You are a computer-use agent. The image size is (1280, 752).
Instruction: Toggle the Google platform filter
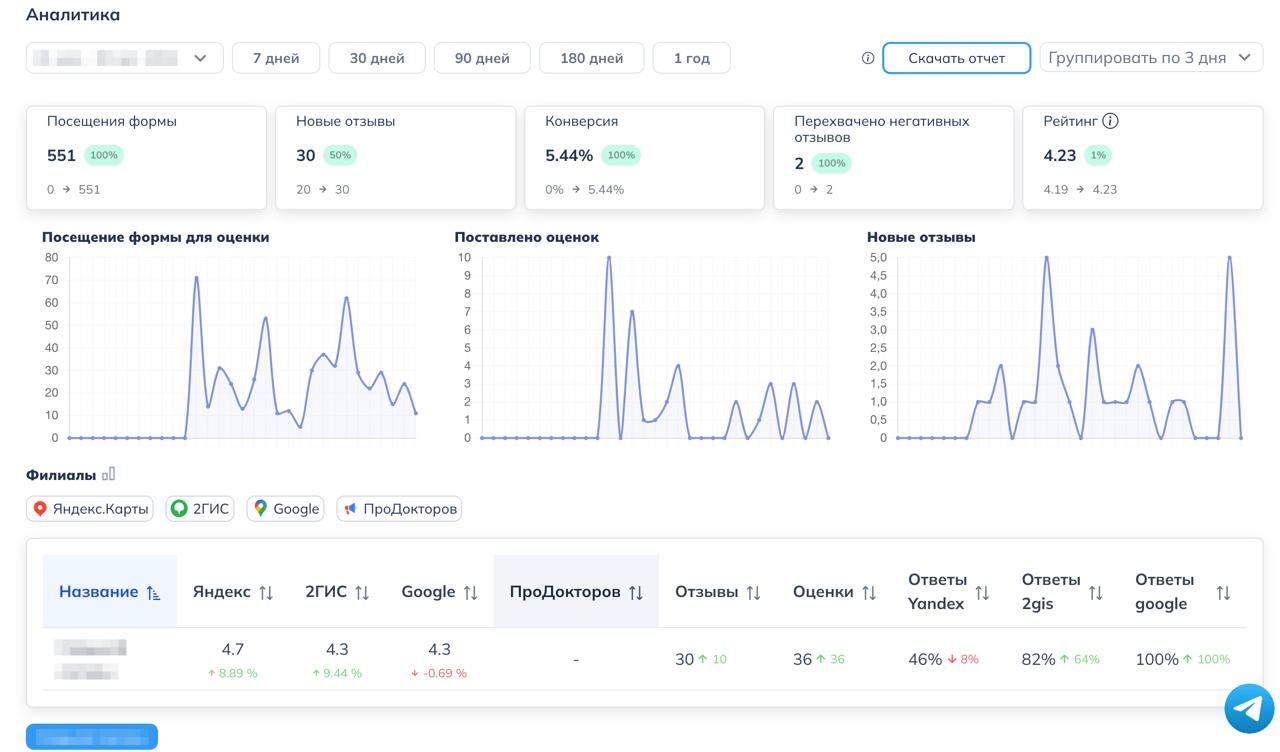coord(286,509)
